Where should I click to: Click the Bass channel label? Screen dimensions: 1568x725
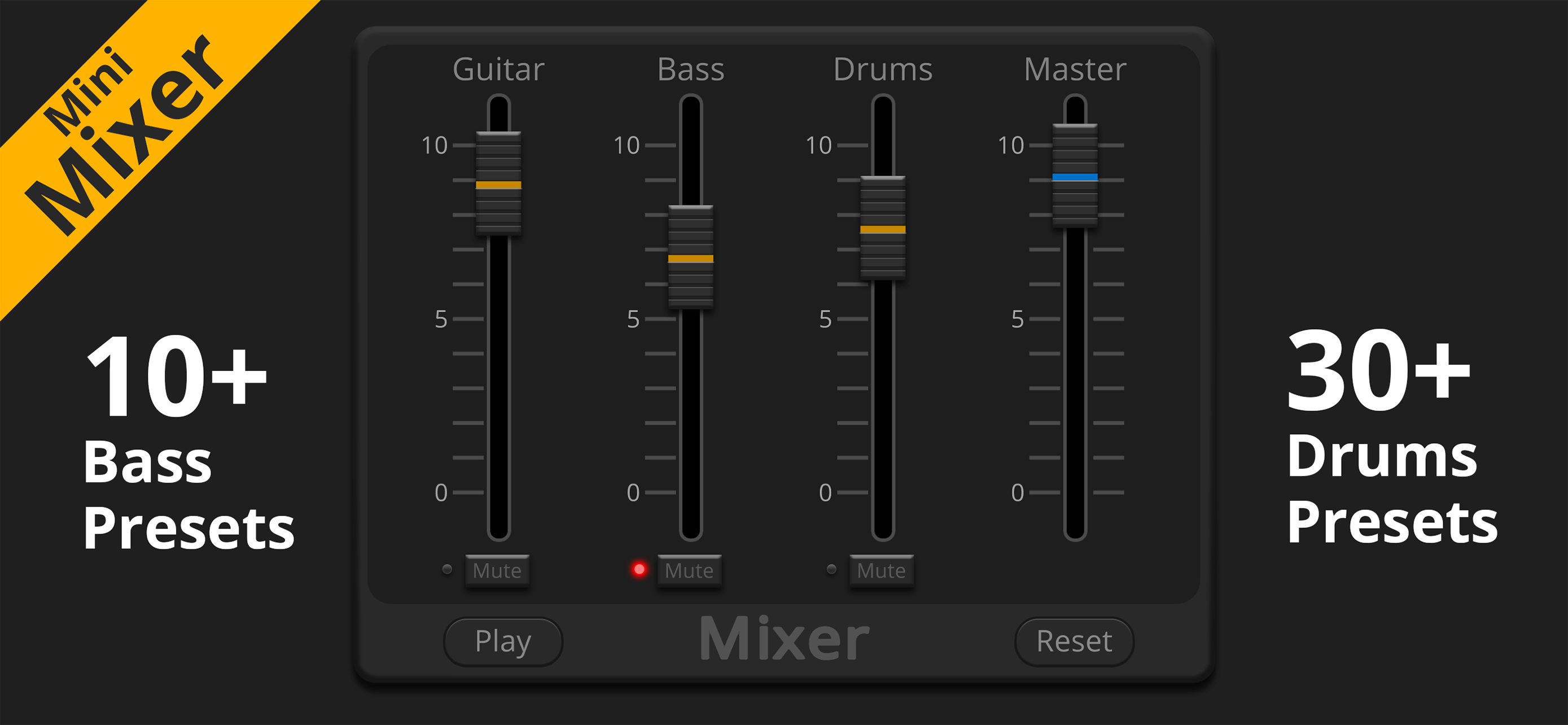click(691, 69)
